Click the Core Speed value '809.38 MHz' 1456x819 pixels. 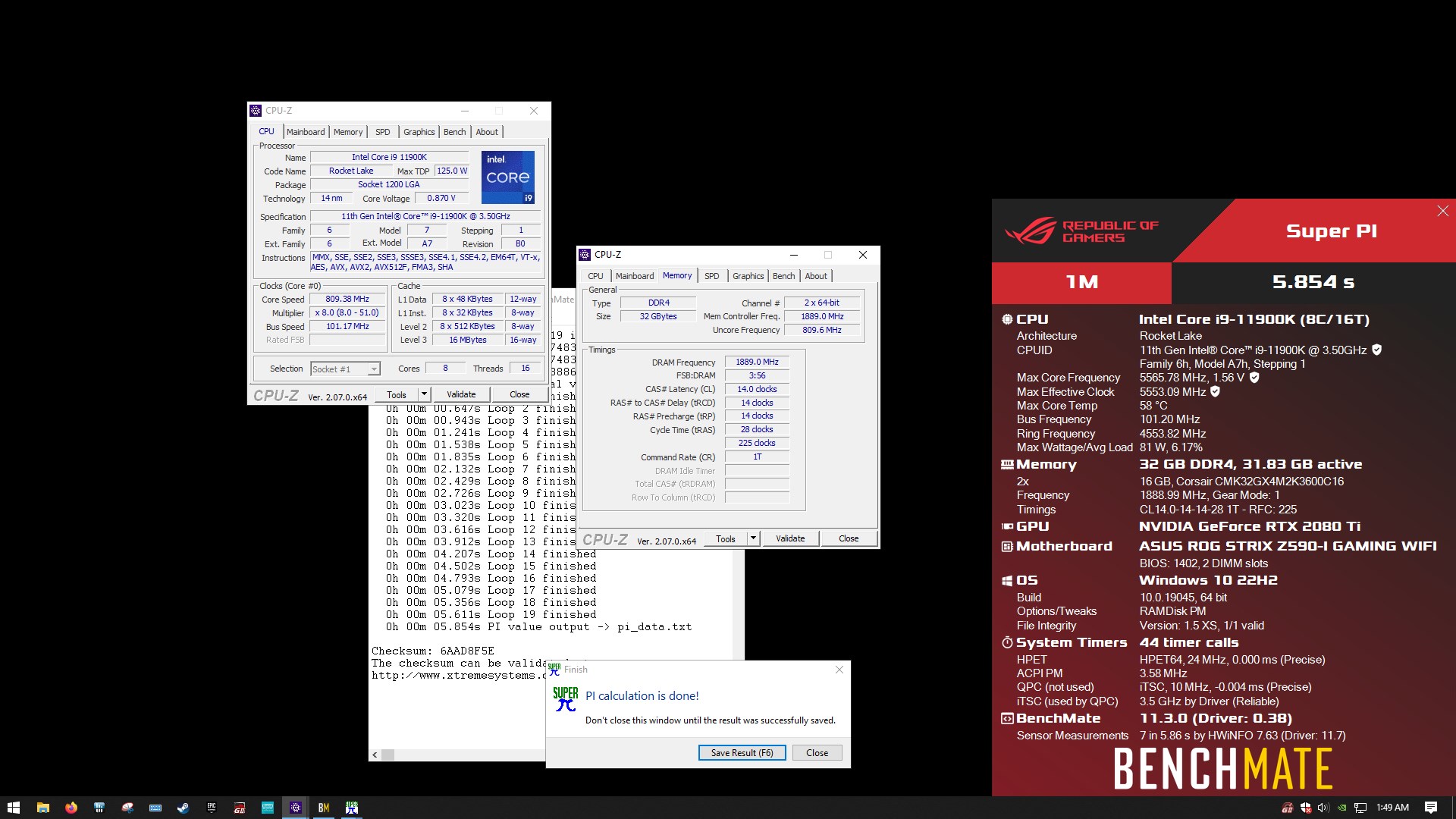347,299
